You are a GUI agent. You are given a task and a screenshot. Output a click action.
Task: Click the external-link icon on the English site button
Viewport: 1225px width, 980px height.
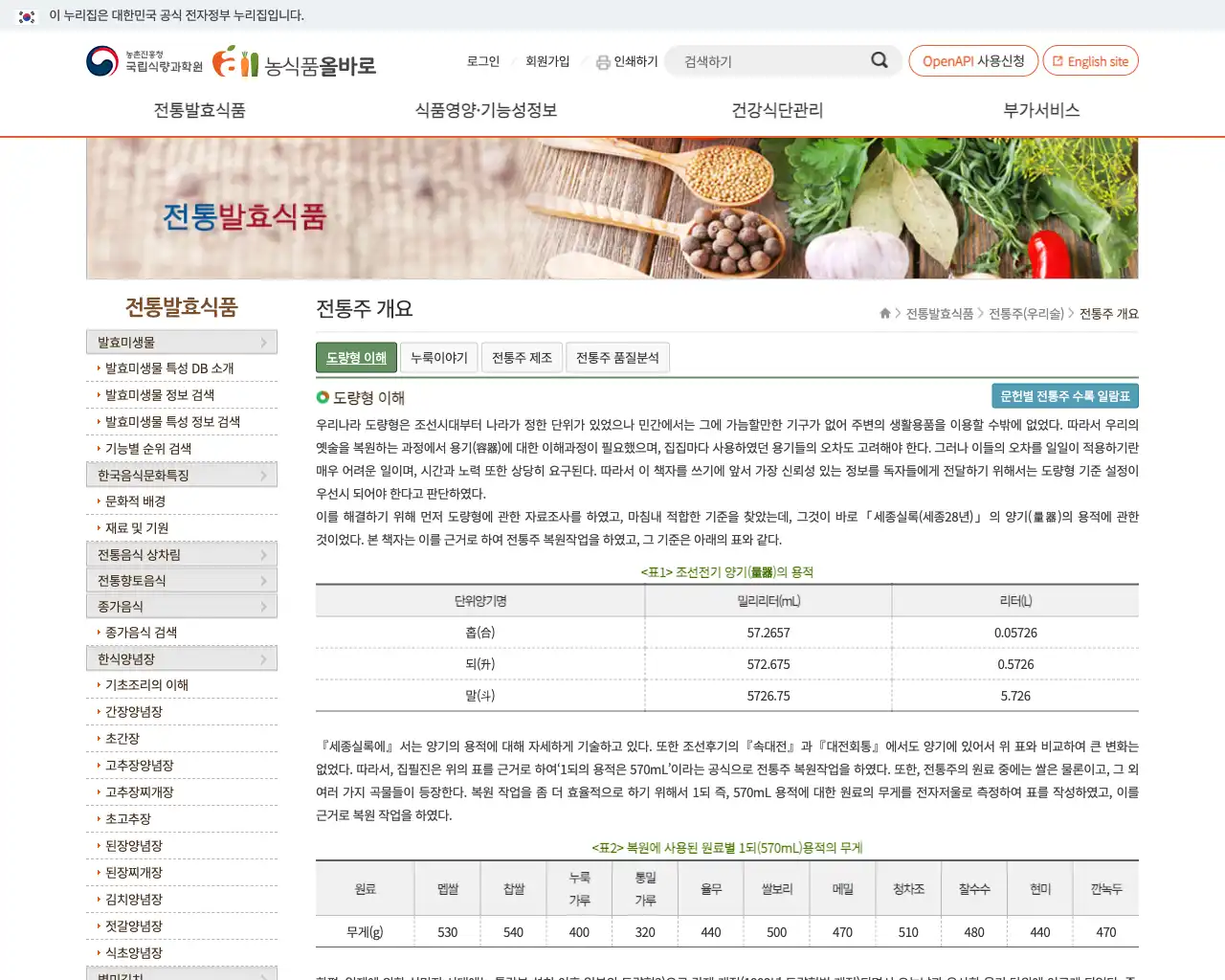pos(1057,60)
